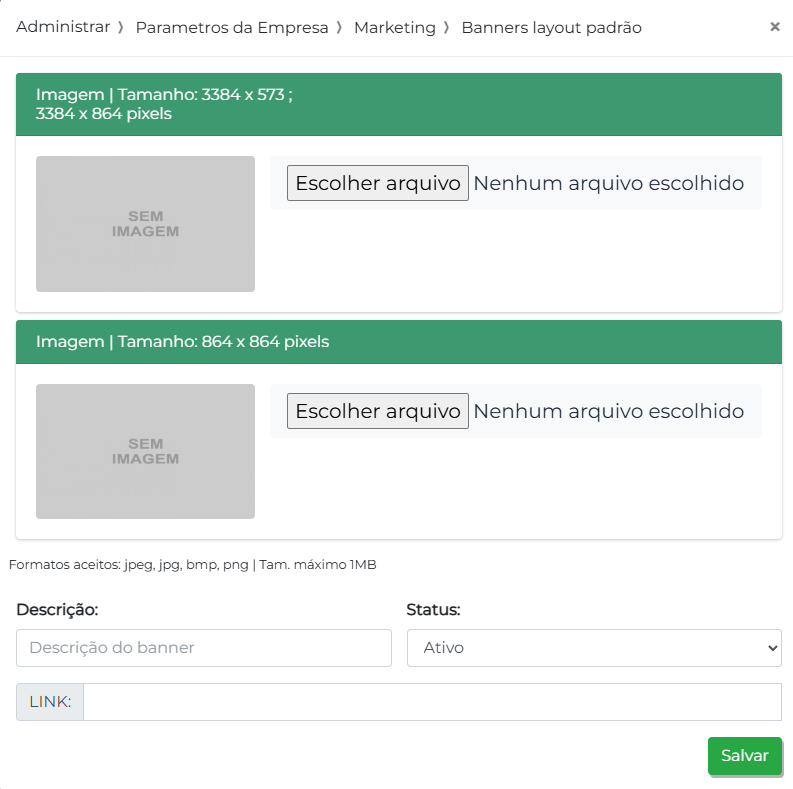Click the first SEM IMAGEM placeholder thumbnail
Image resolution: width=793 pixels, height=789 pixels.
145,224
